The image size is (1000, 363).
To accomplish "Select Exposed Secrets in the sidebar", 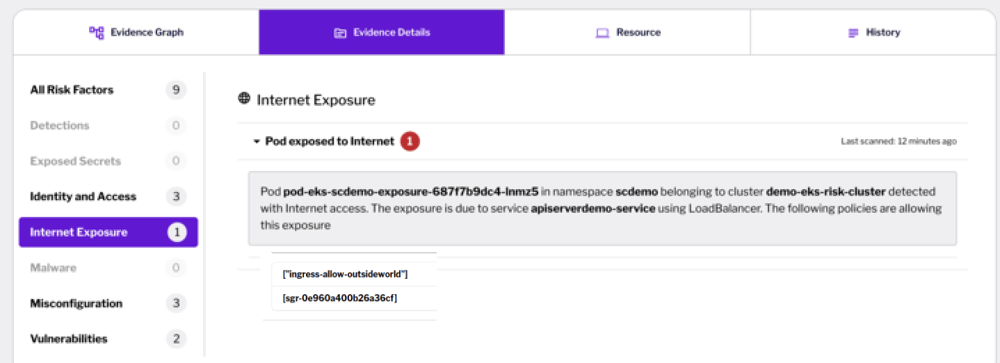I will coord(108,161).
